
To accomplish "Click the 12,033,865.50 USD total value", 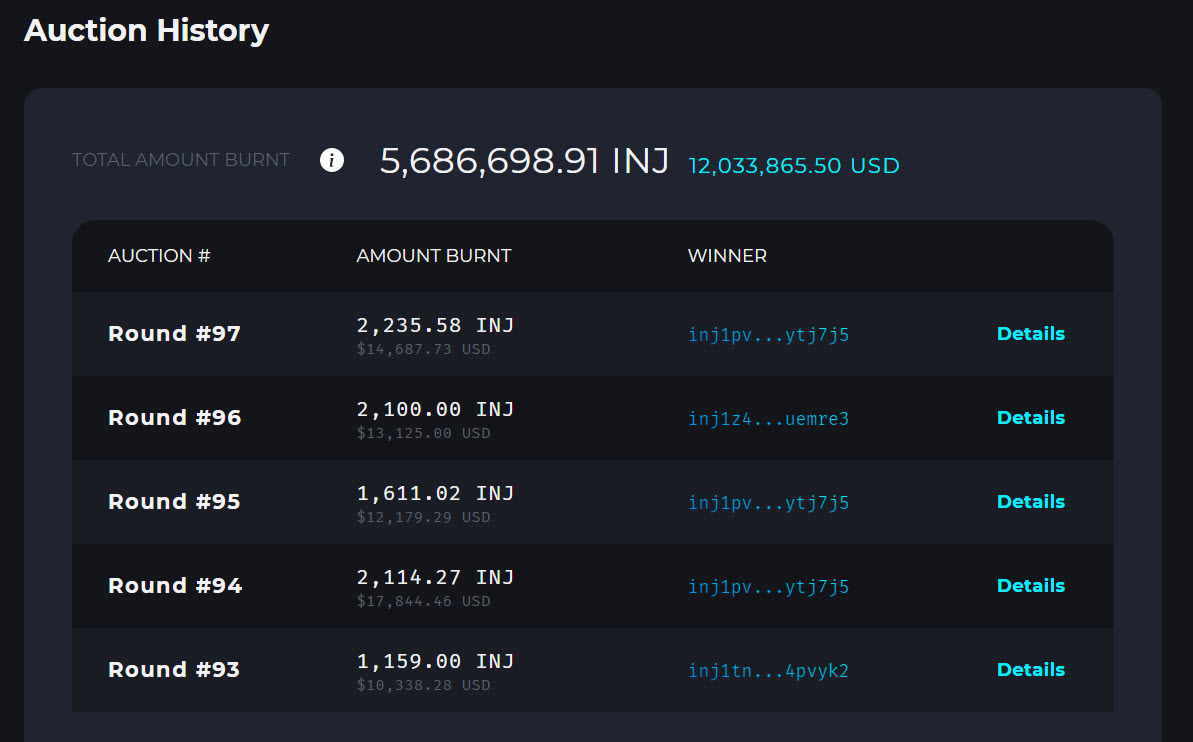I will [794, 166].
